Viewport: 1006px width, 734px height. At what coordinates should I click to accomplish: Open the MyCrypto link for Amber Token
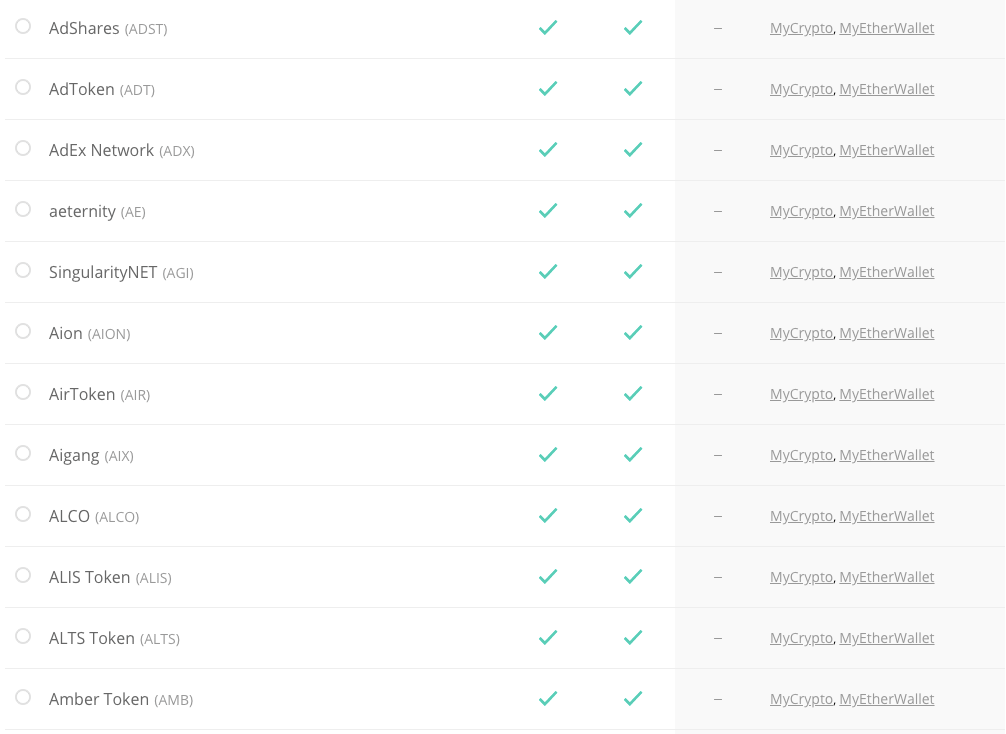click(801, 699)
